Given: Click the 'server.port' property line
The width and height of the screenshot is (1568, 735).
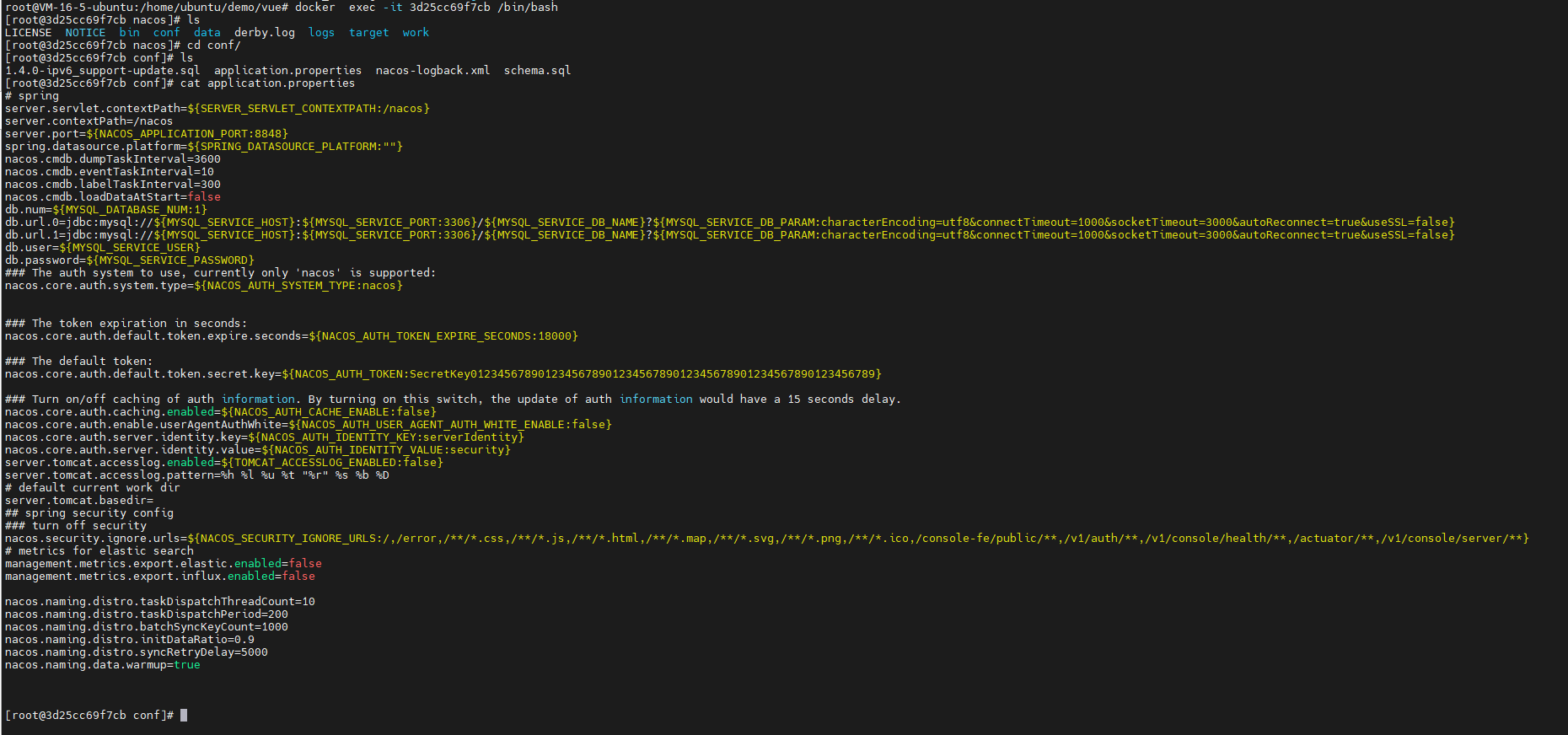Looking at the screenshot, I should (x=147, y=134).
